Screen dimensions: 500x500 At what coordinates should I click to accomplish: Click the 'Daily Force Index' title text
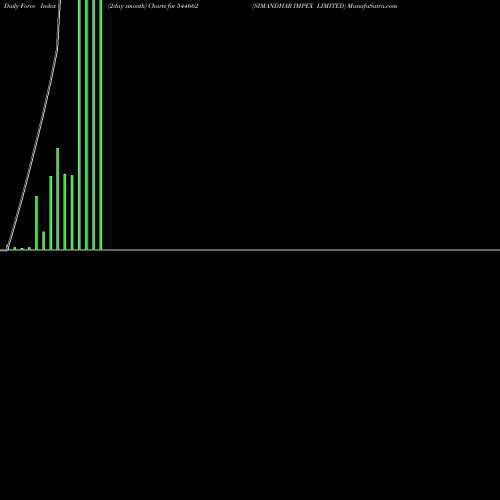[x=30, y=6]
